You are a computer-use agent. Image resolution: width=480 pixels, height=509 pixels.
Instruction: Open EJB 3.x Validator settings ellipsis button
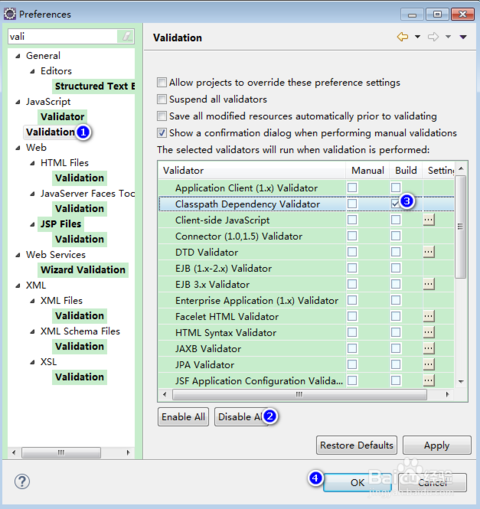(429, 284)
